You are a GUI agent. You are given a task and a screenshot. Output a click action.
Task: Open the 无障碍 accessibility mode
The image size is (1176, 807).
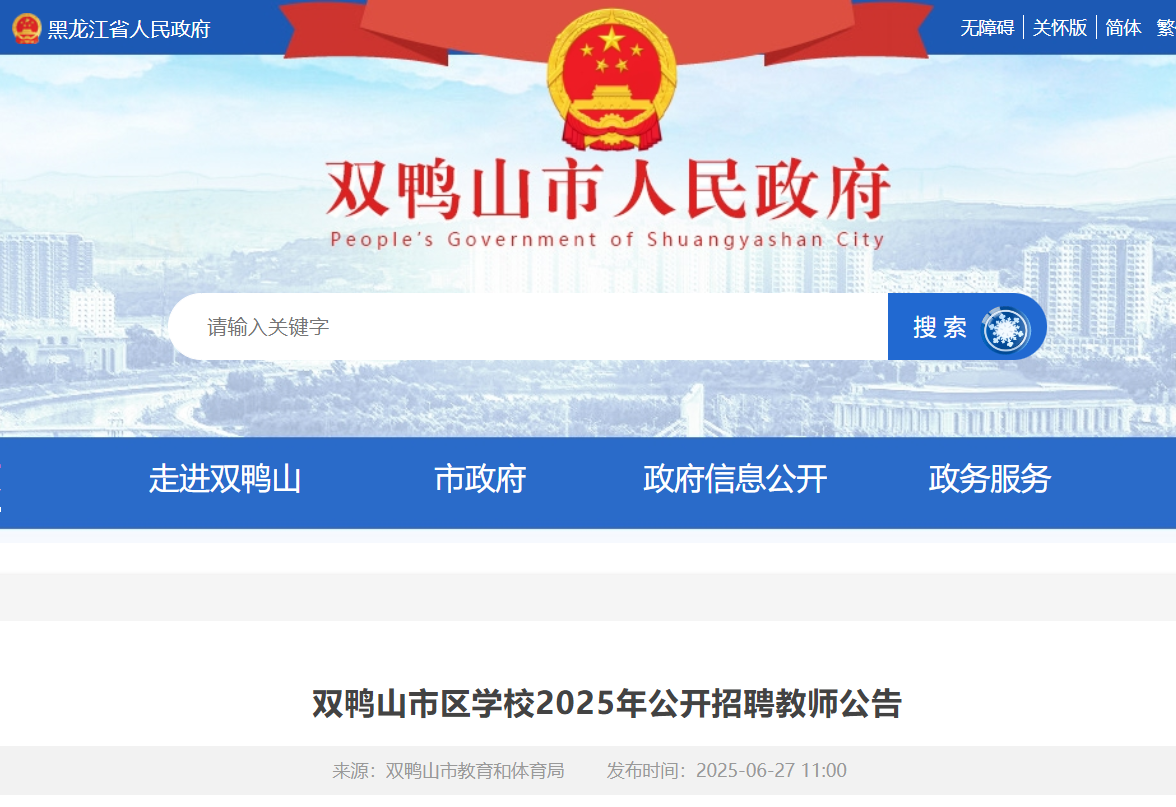[x=987, y=28]
